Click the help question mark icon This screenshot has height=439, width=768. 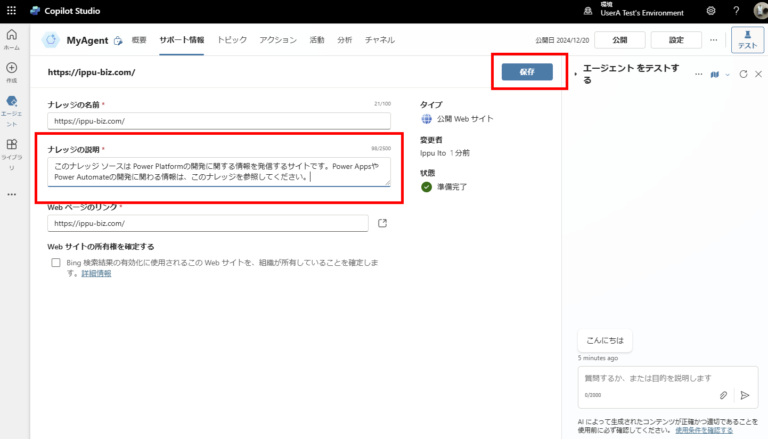[x=736, y=11]
